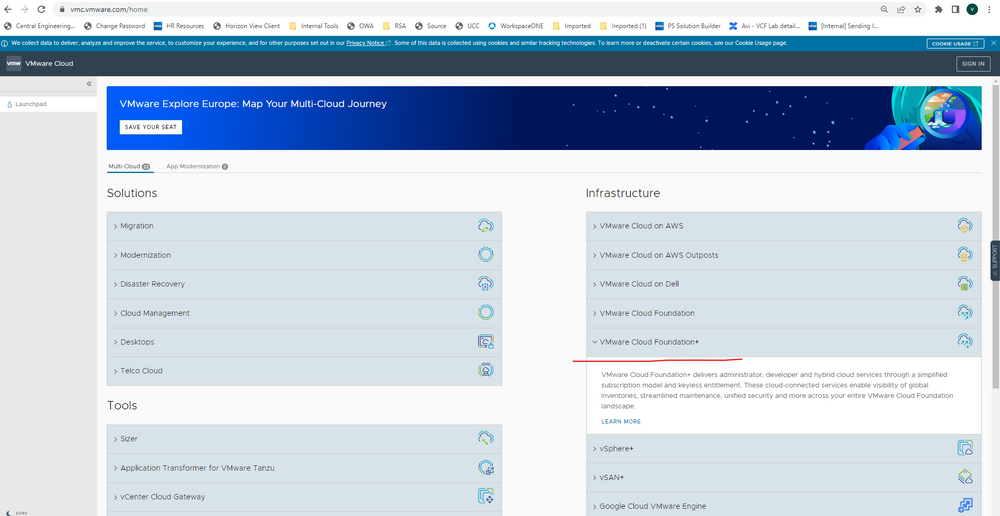Click the COOKIE USAGE button
This screenshot has width=1000, height=516.
click(955, 43)
